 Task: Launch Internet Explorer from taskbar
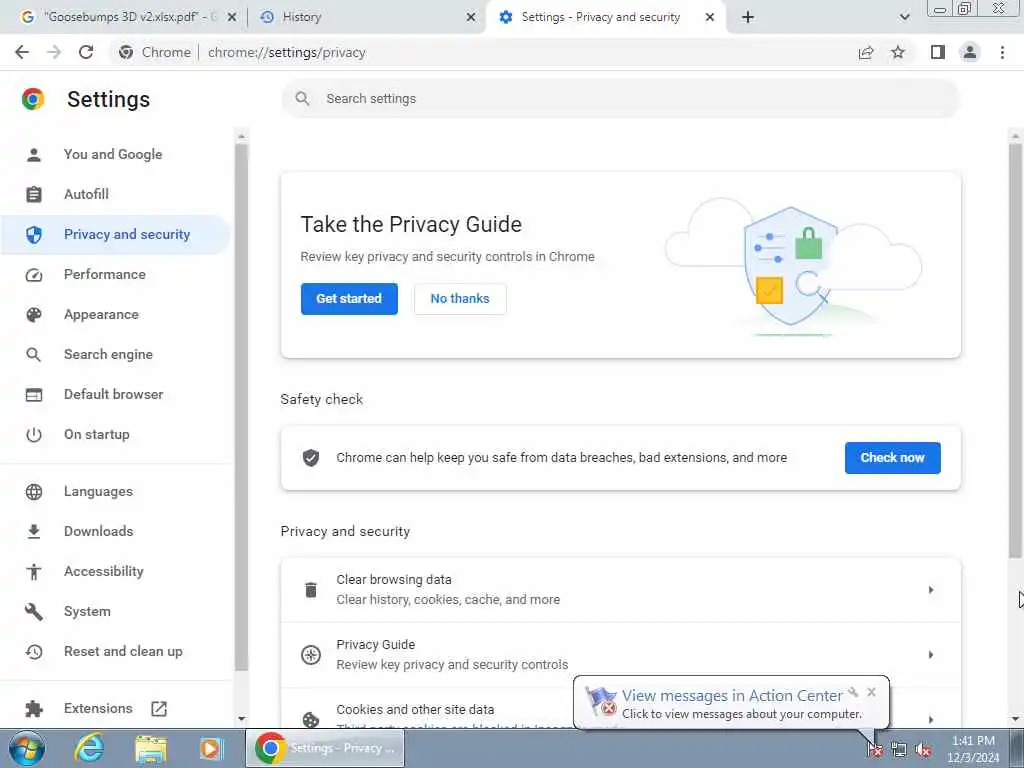coord(89,748)
